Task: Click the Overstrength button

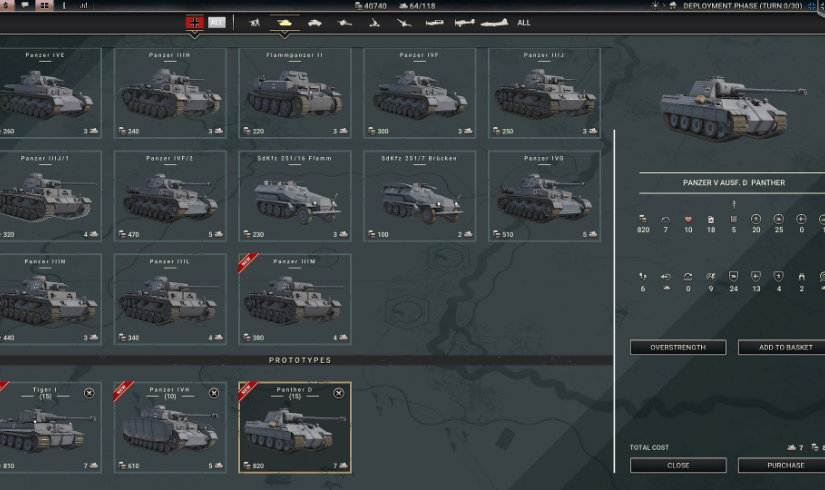Action: pyautogui.click(x=678, y=347)
